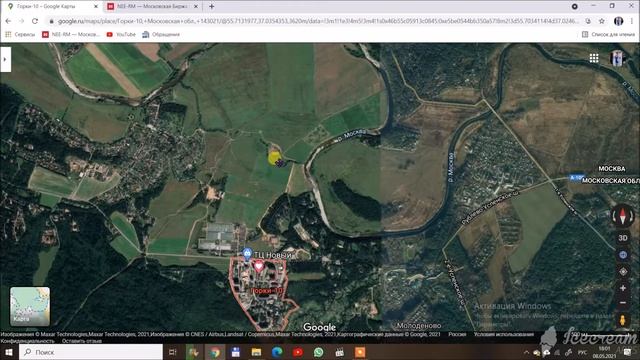The height and width of the screenshot is (360, 640).
Task: Click the РУС language indicator
Action: (x=582, y=352)
